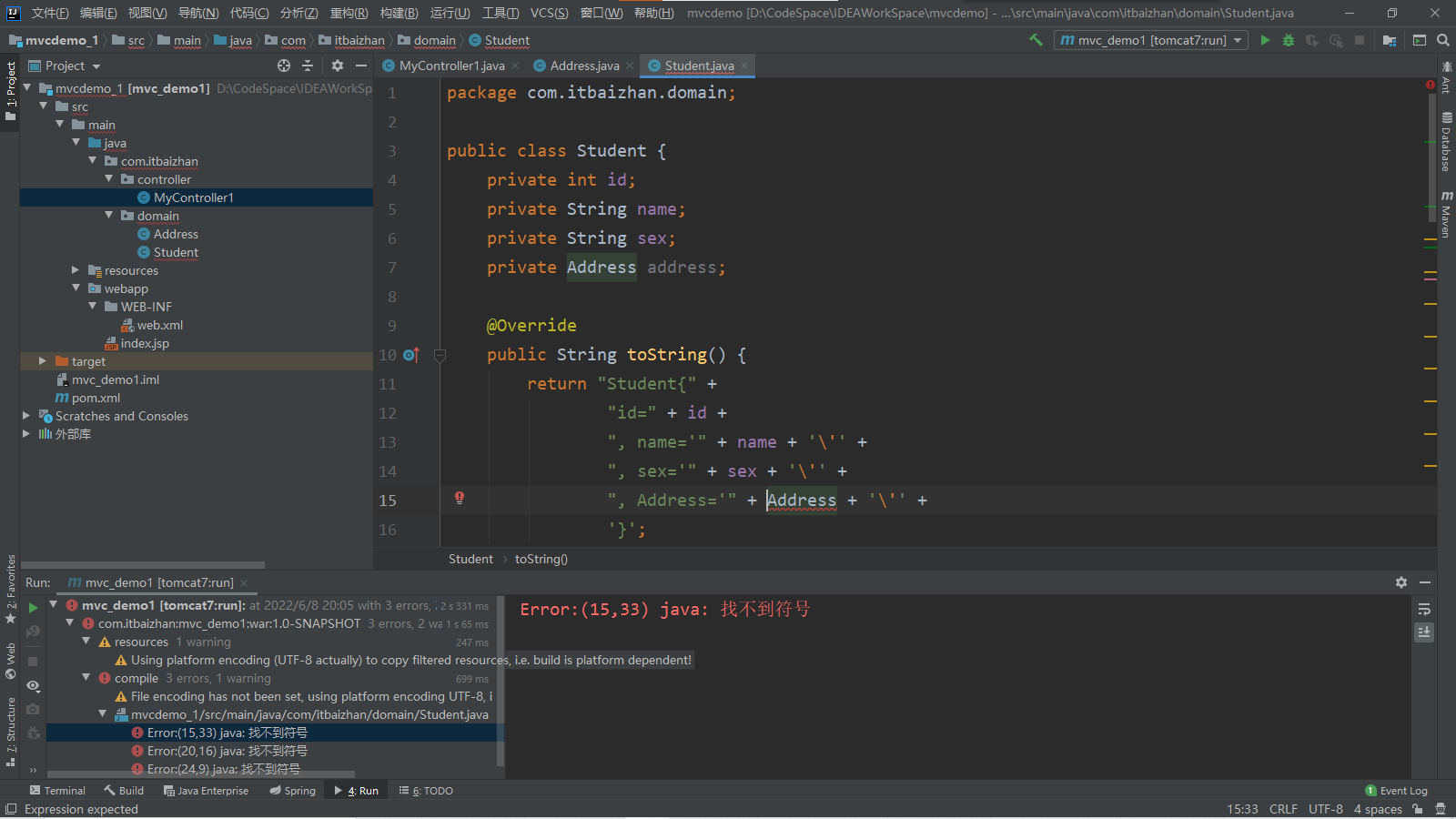
Task: Click Run tree horizontal scrollbar
Action: pos(200,774)
